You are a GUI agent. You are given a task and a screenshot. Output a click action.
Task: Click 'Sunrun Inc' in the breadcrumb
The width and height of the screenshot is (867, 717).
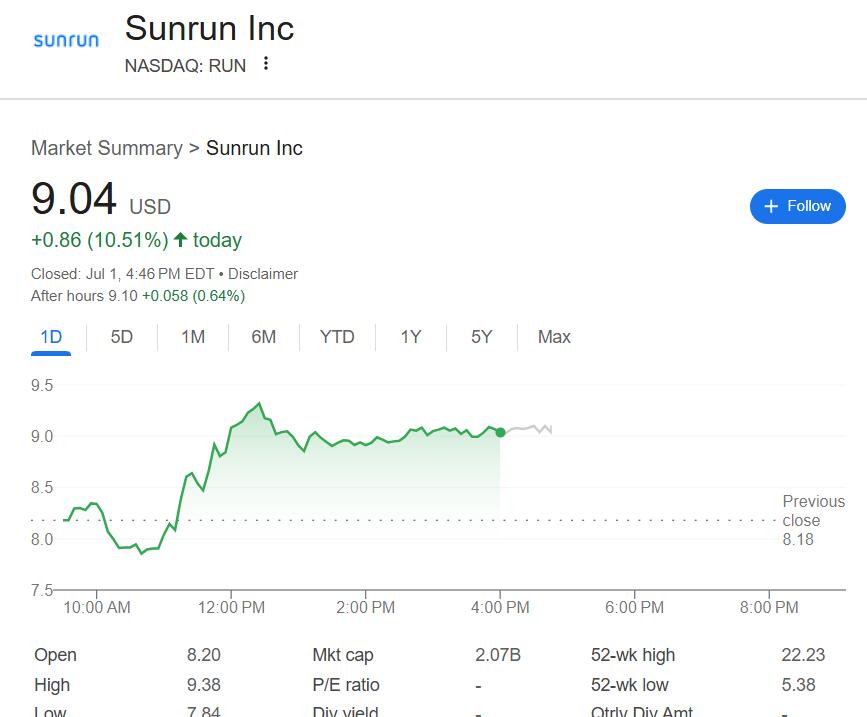coord(254,148)
